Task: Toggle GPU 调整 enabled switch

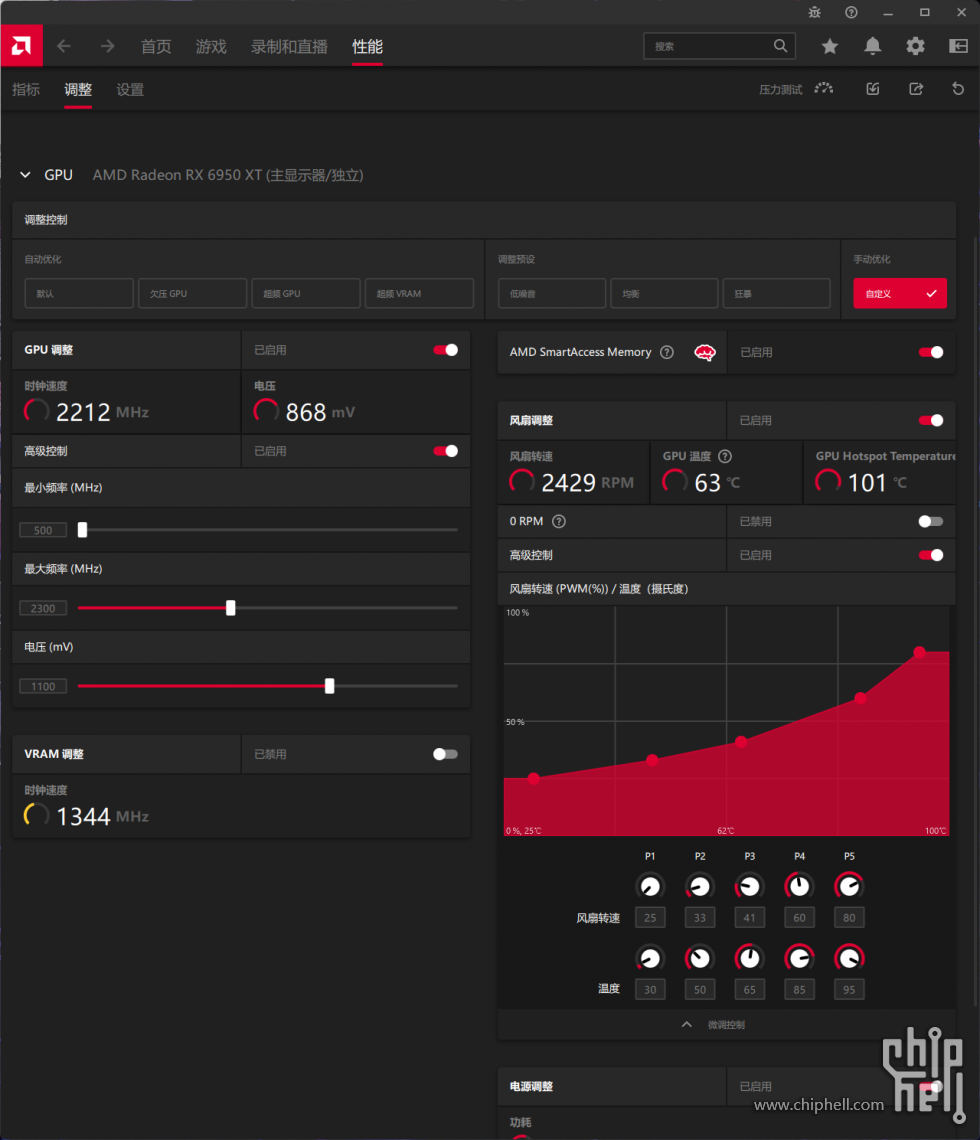Action: (446, 350)
